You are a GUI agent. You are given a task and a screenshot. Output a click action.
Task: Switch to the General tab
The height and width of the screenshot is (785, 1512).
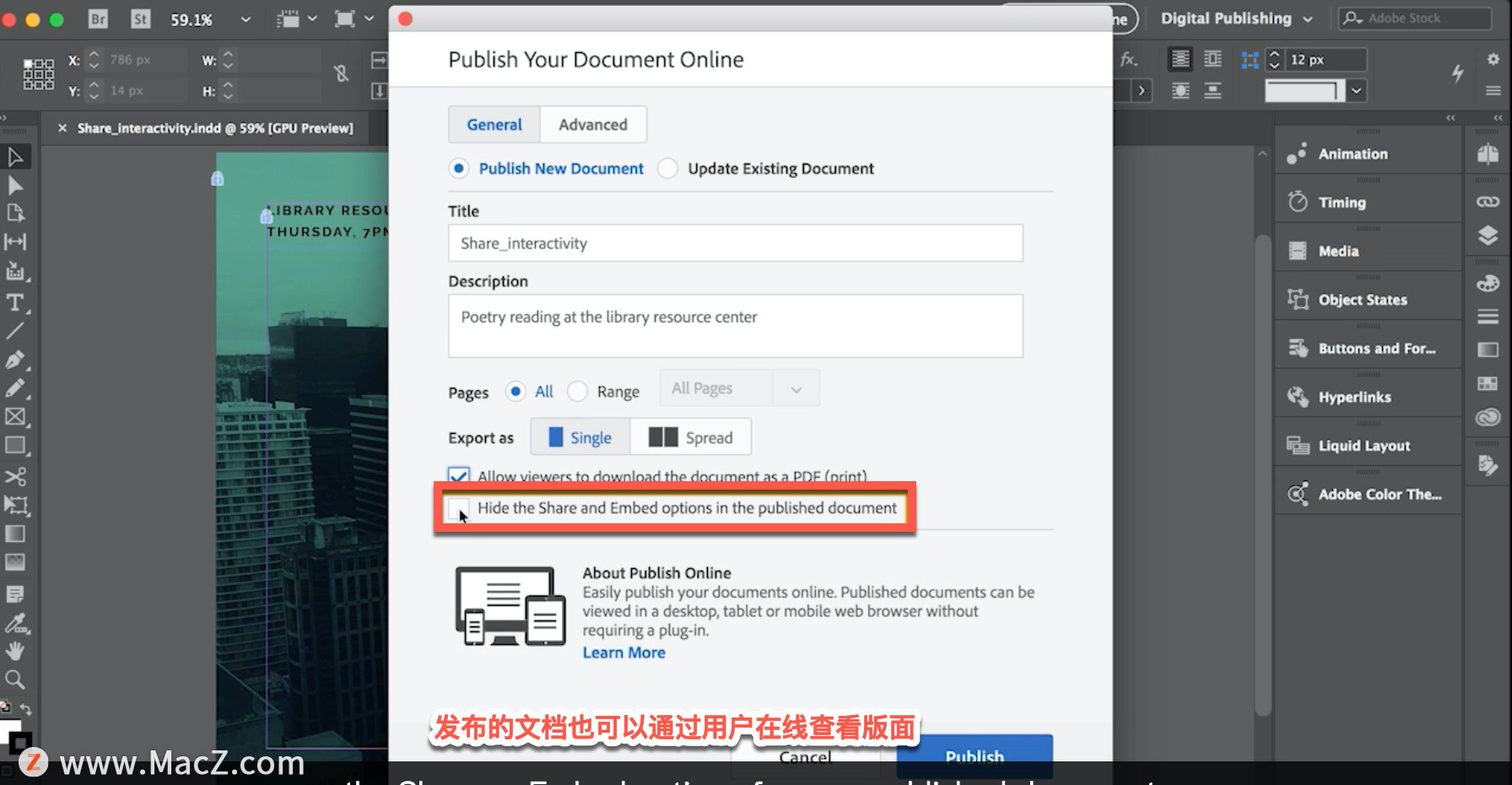pyautogui.click(x=494, y=125)
